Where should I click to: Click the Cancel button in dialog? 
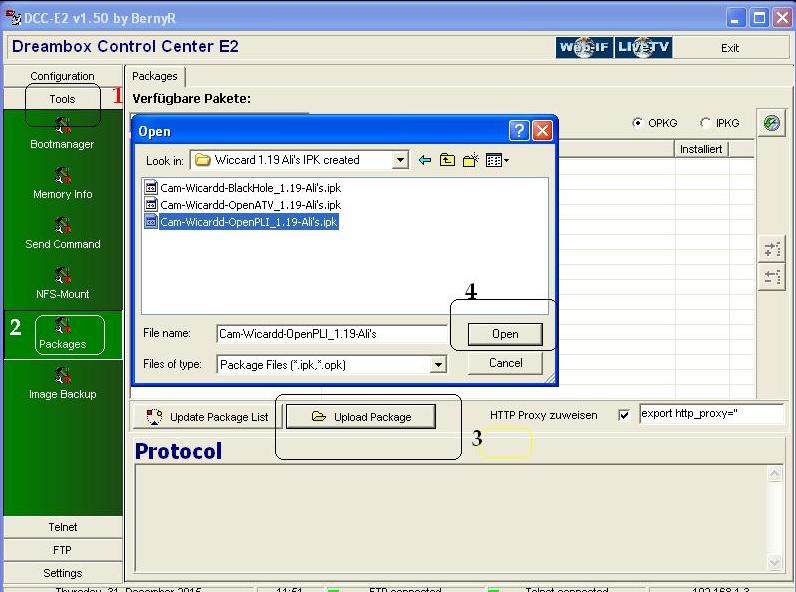click(505, 363)
